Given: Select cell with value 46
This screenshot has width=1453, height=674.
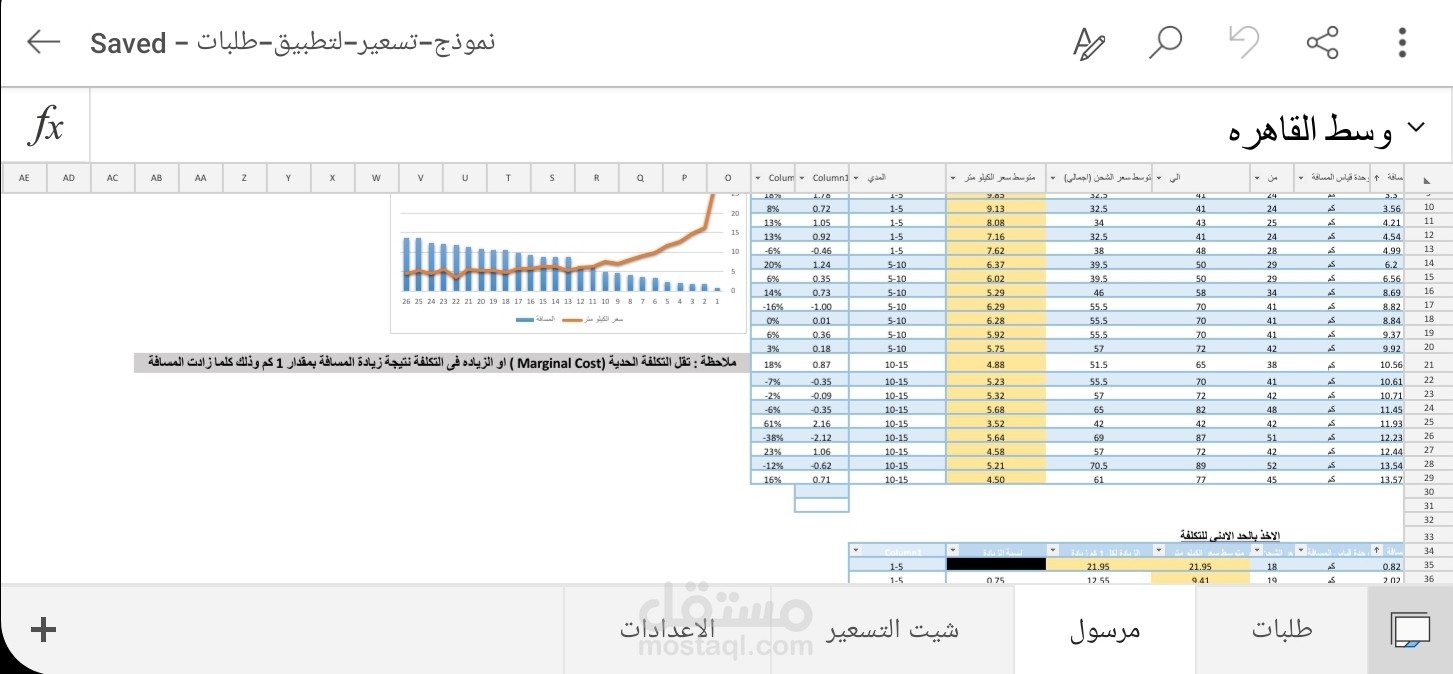Looking at the screenshot, I should click(1098, 292).
